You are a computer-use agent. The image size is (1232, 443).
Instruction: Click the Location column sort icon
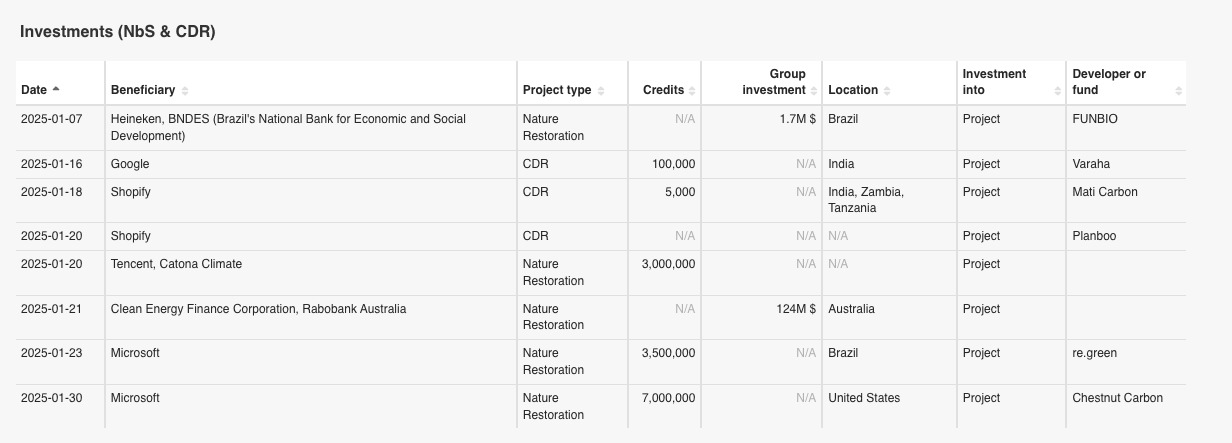pyautogui.click(x=887, y=90)
